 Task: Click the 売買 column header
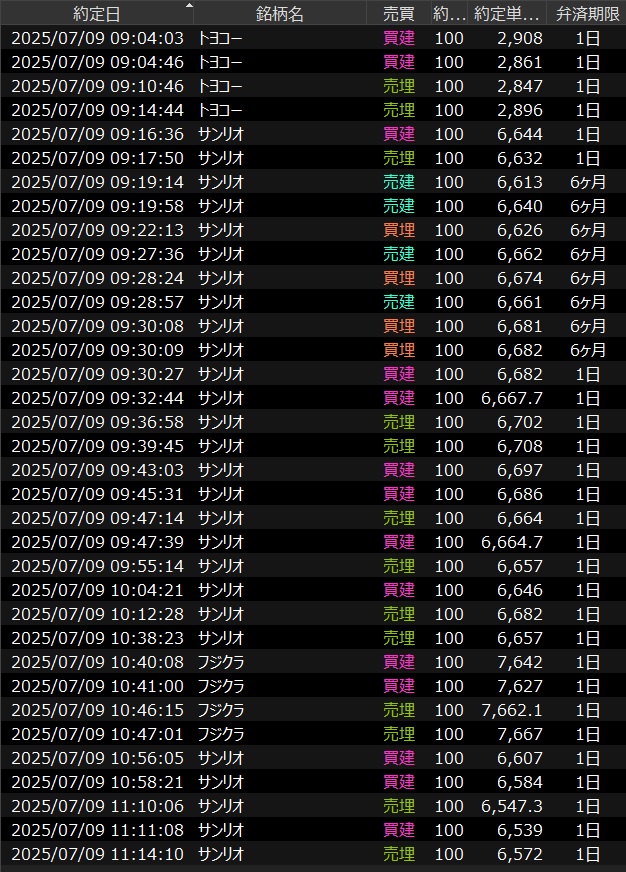399,13
